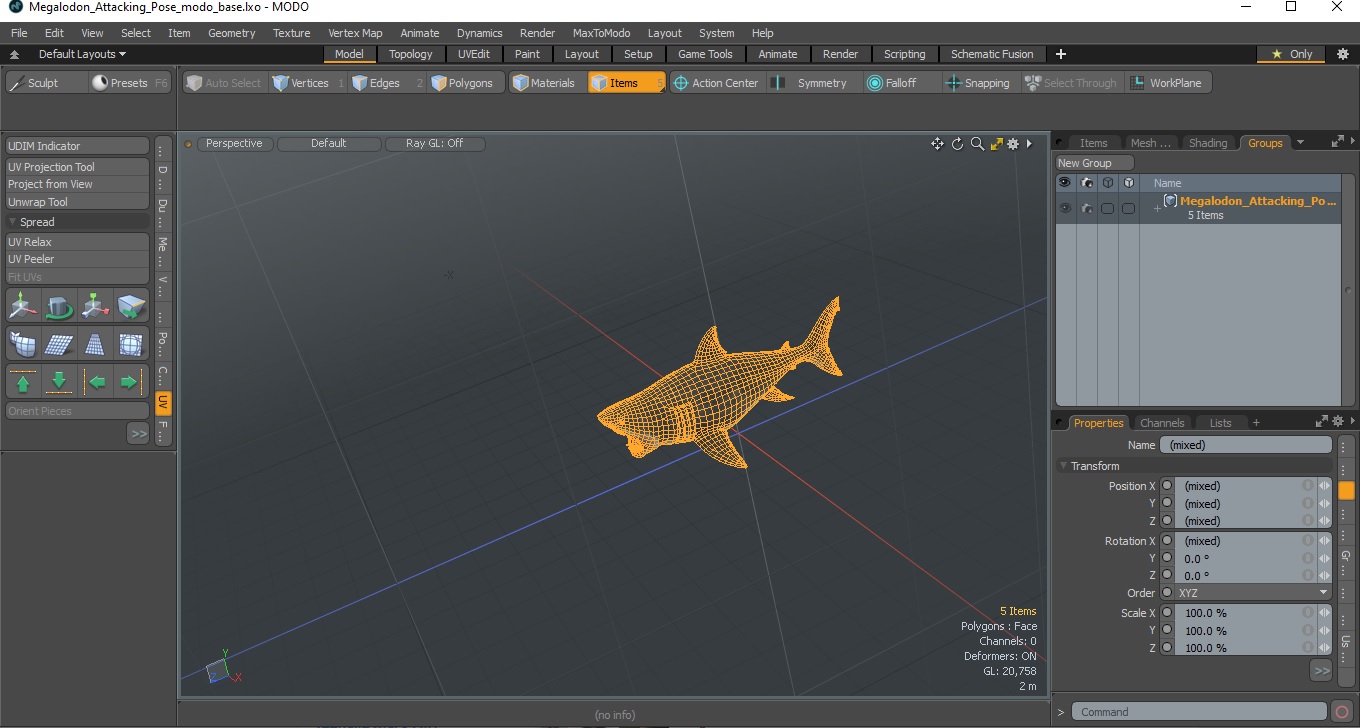1360x728 pixels.
Task: Click the Position Z slider arrows
Action: [x=1324, y=521]
